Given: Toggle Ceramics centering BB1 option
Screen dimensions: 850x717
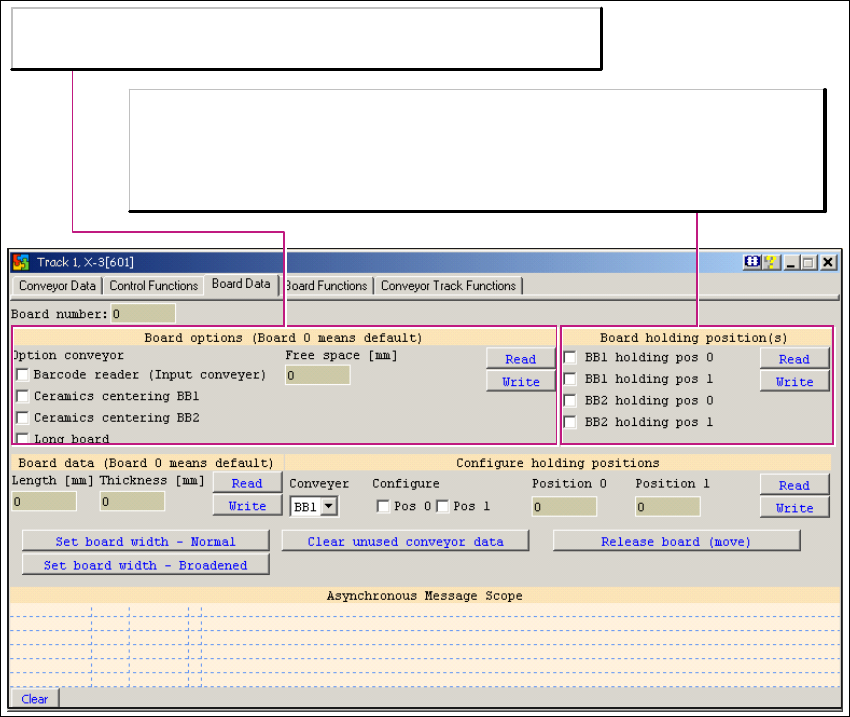Looking at the screenshot, I should coord(22,397).
